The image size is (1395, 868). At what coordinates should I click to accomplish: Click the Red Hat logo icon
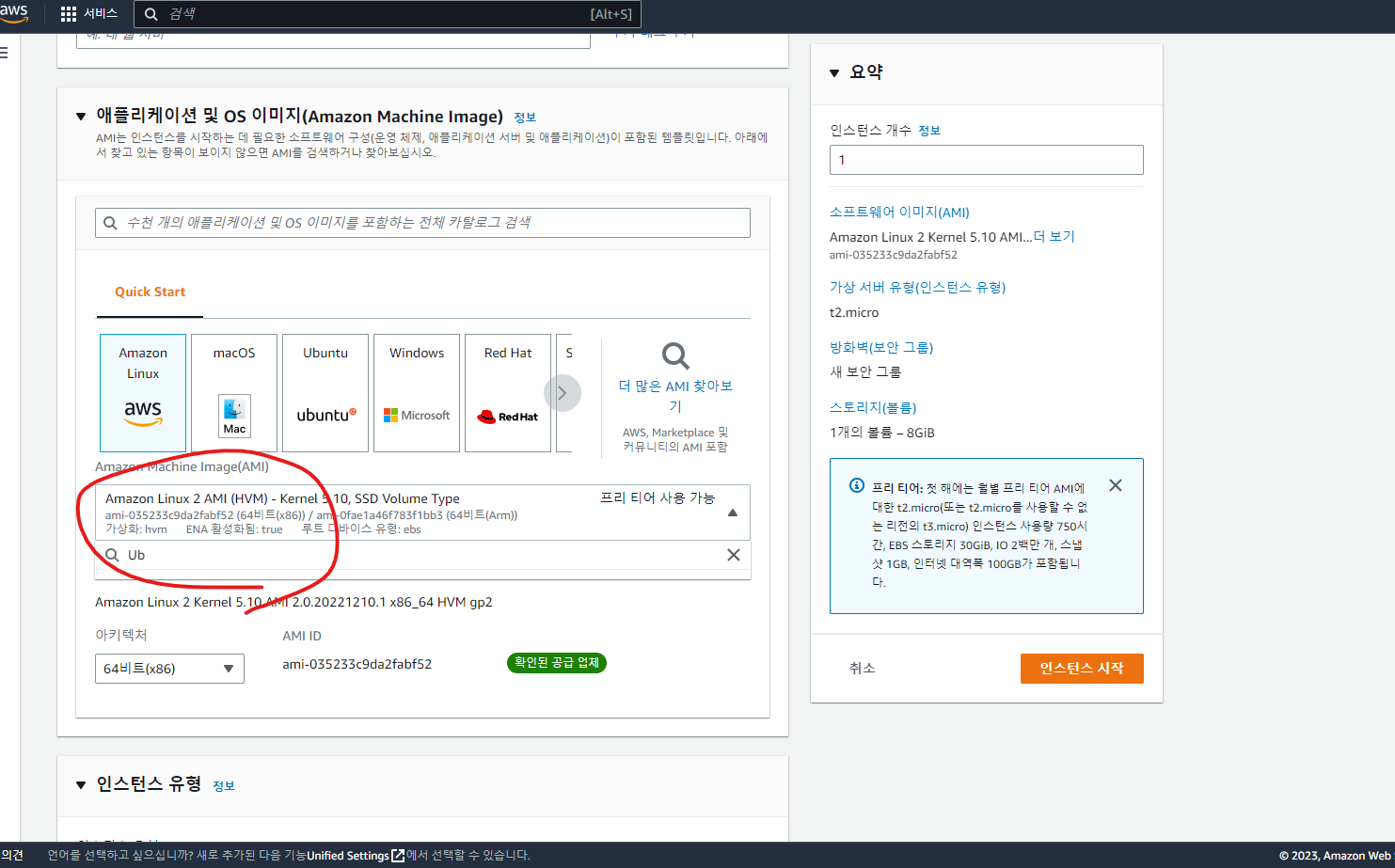508,417
